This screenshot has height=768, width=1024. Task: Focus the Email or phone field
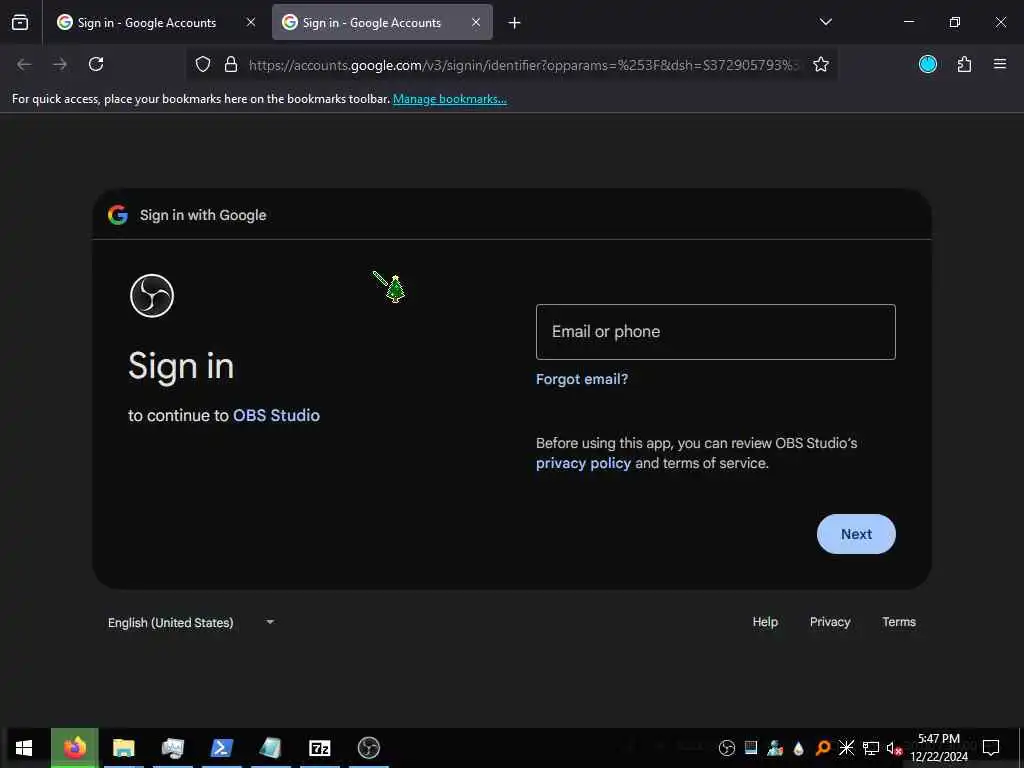(716, 332)
